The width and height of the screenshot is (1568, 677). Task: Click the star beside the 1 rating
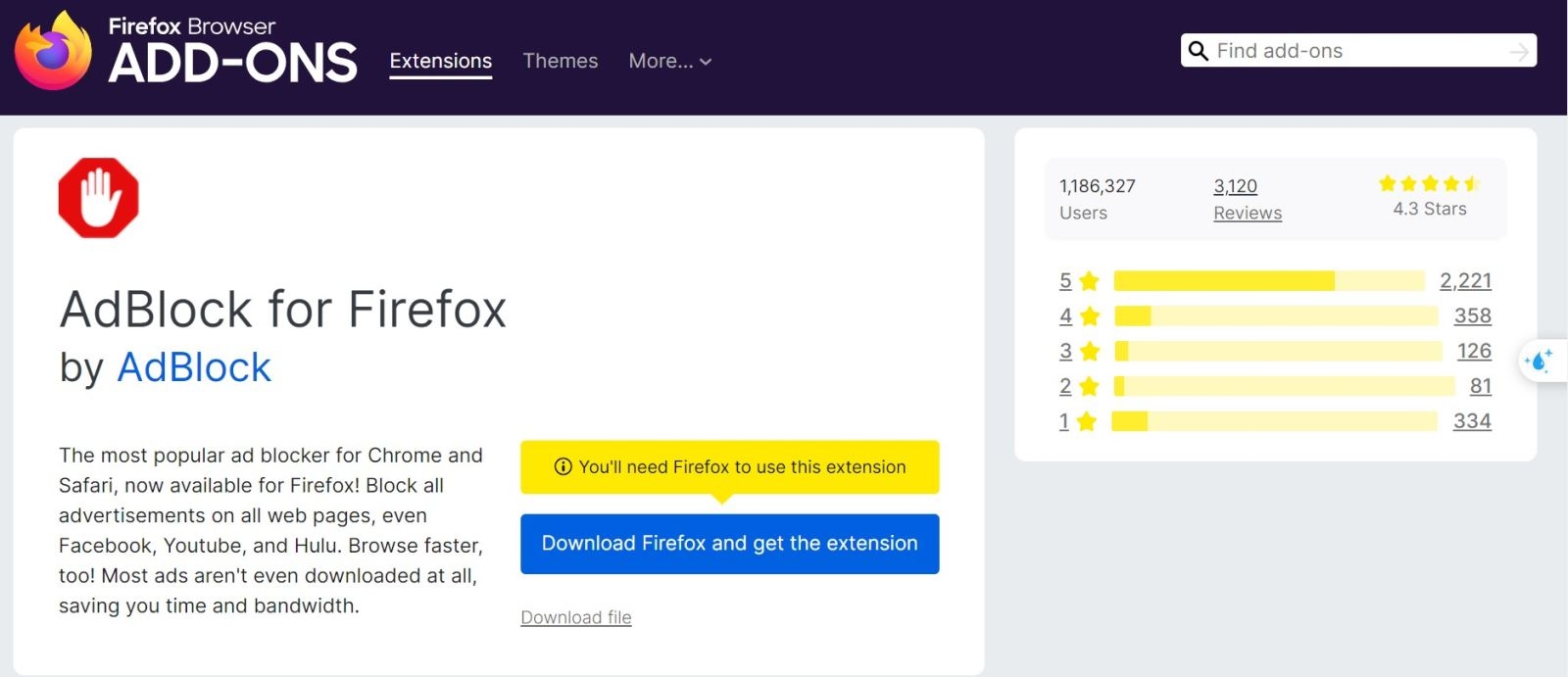tap(1087, 421)
